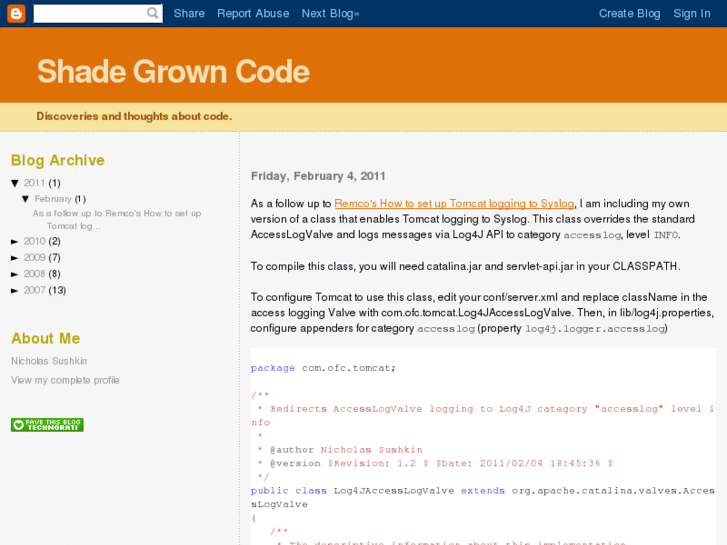This screenshot has width=727, height=545.
Task: Open the Share menu in the navbar
Action: click(189, 13)
